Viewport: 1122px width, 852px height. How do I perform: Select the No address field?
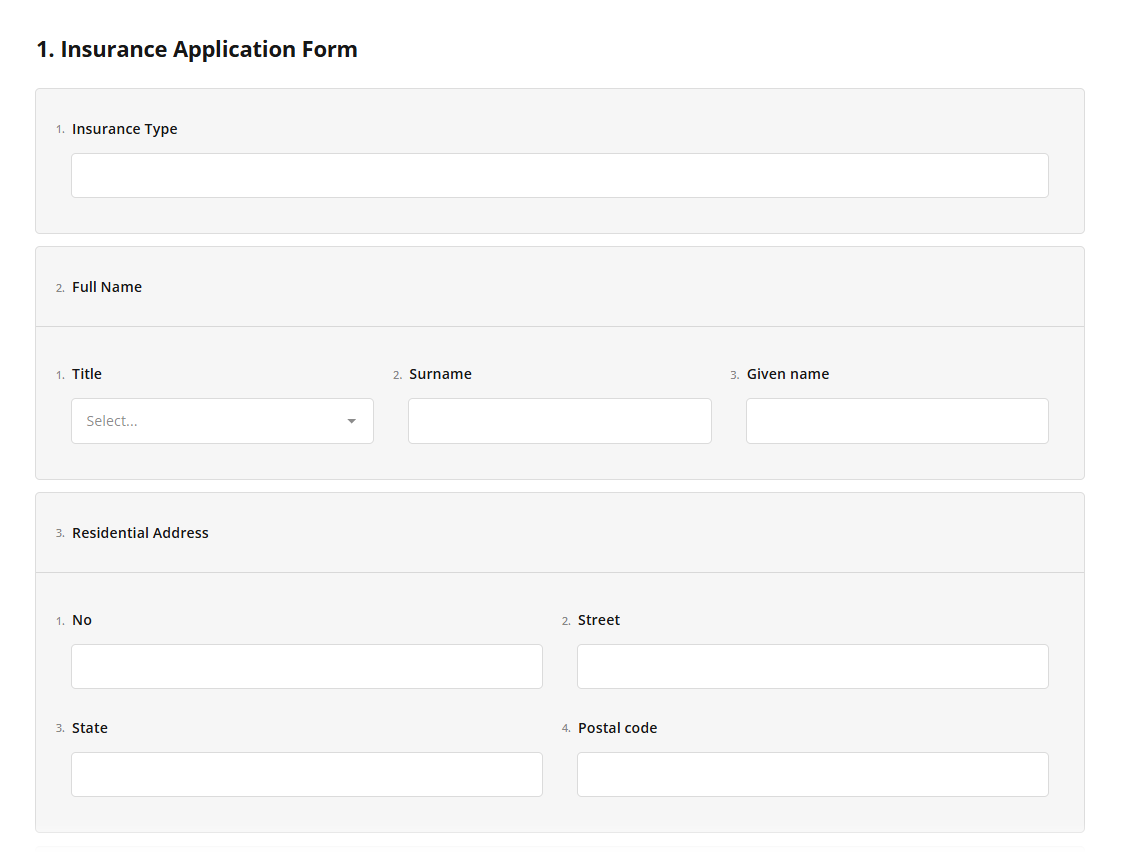click(x=306, y=666)
